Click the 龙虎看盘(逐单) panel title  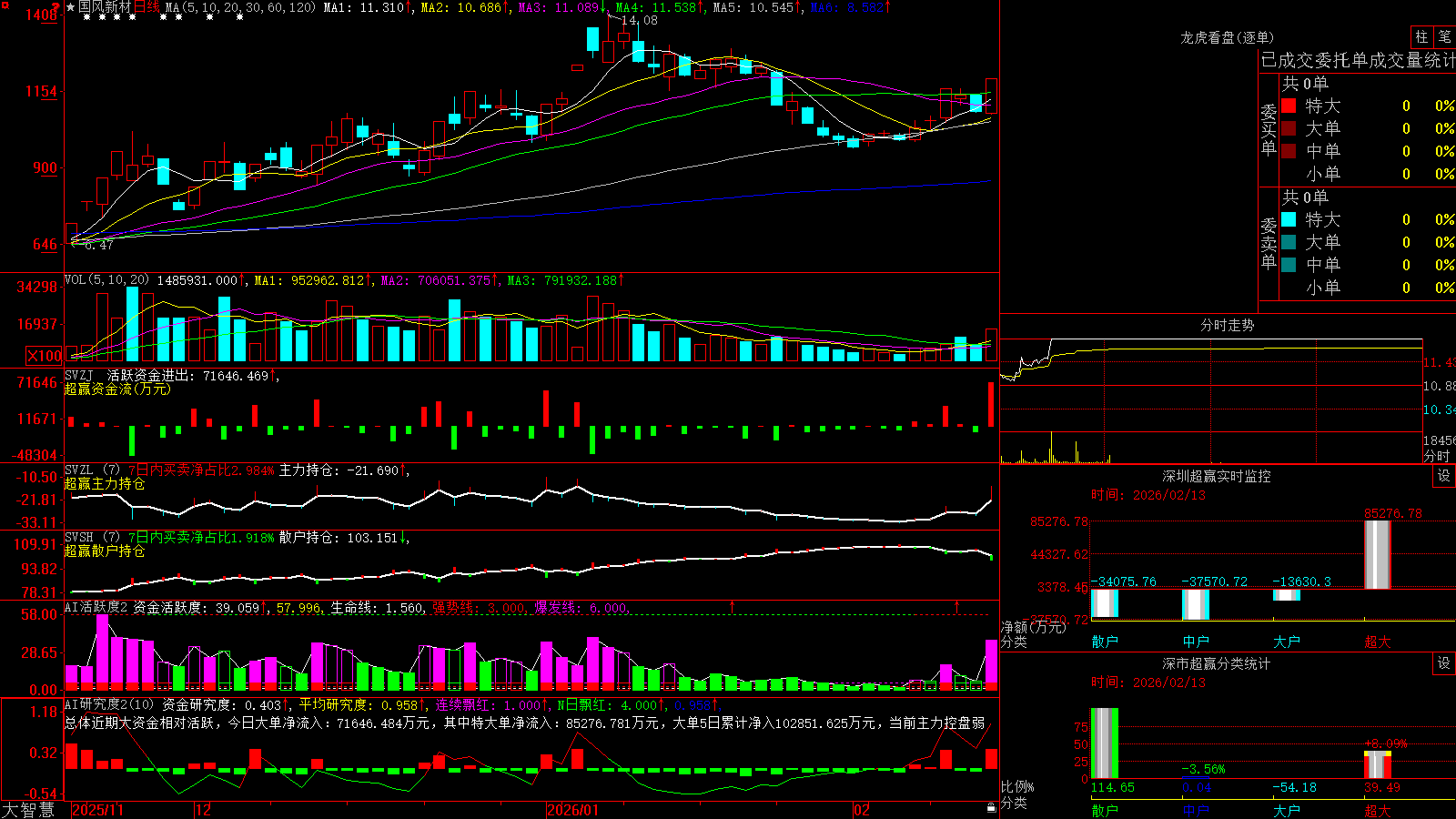(x=1227, y=37)
